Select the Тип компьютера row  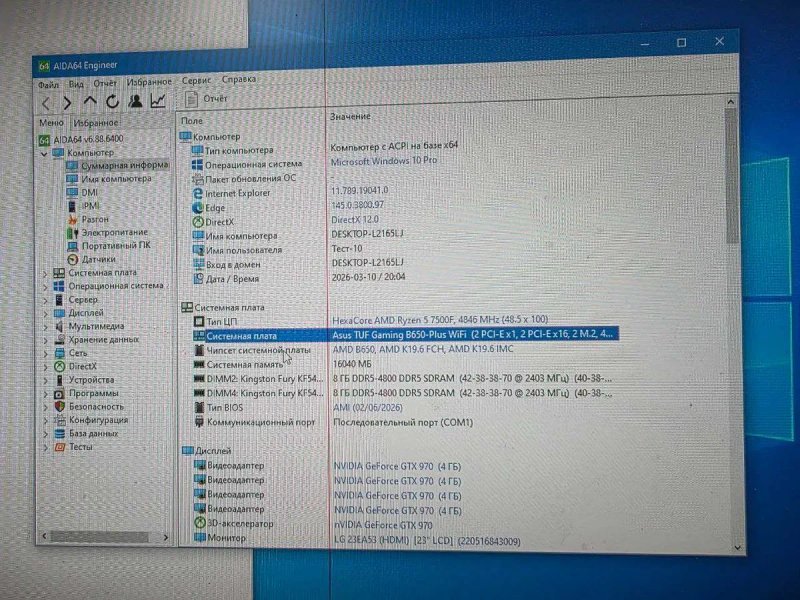[x=325, y=149]
